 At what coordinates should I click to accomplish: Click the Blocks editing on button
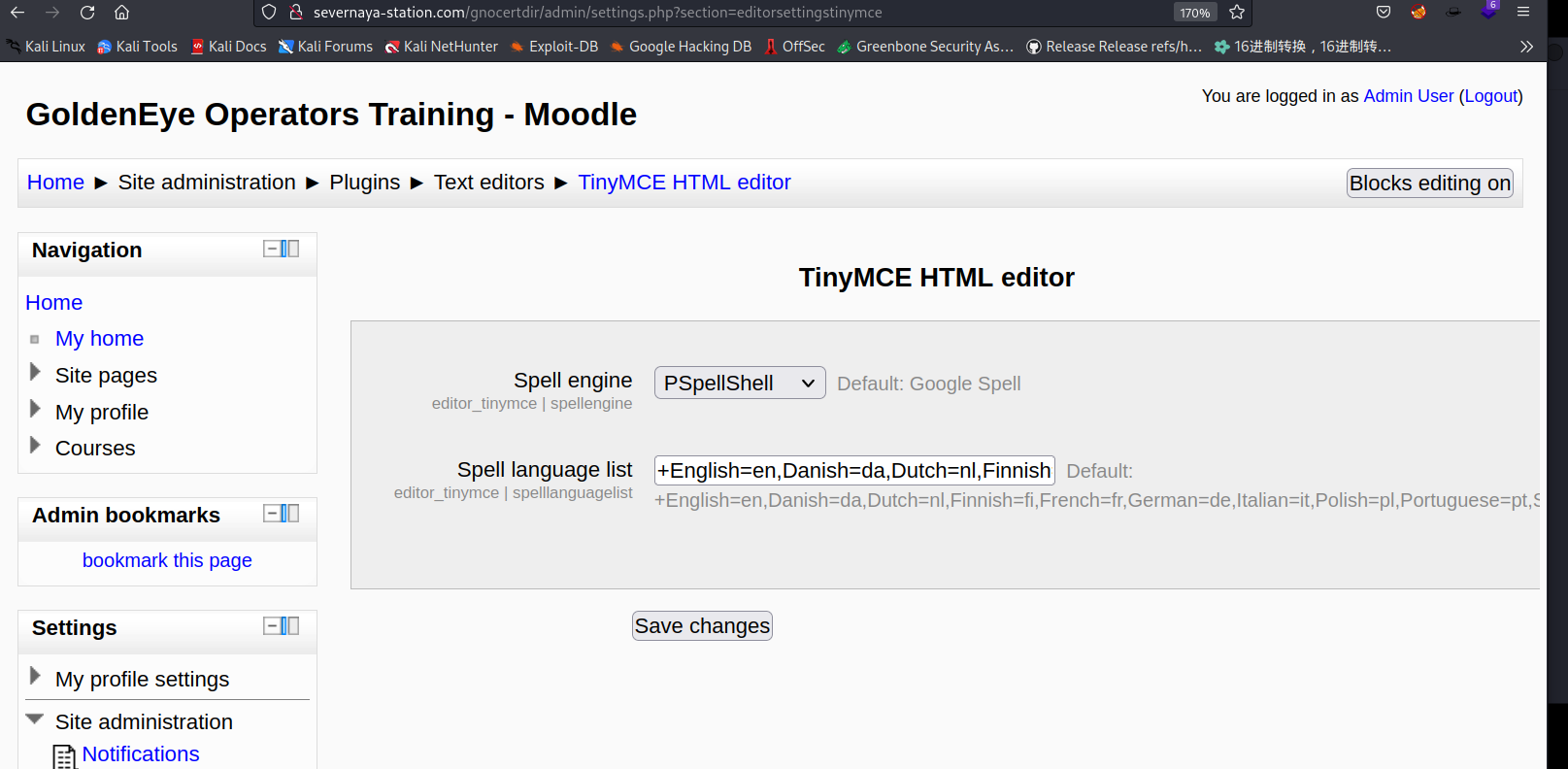[1430, 184]
